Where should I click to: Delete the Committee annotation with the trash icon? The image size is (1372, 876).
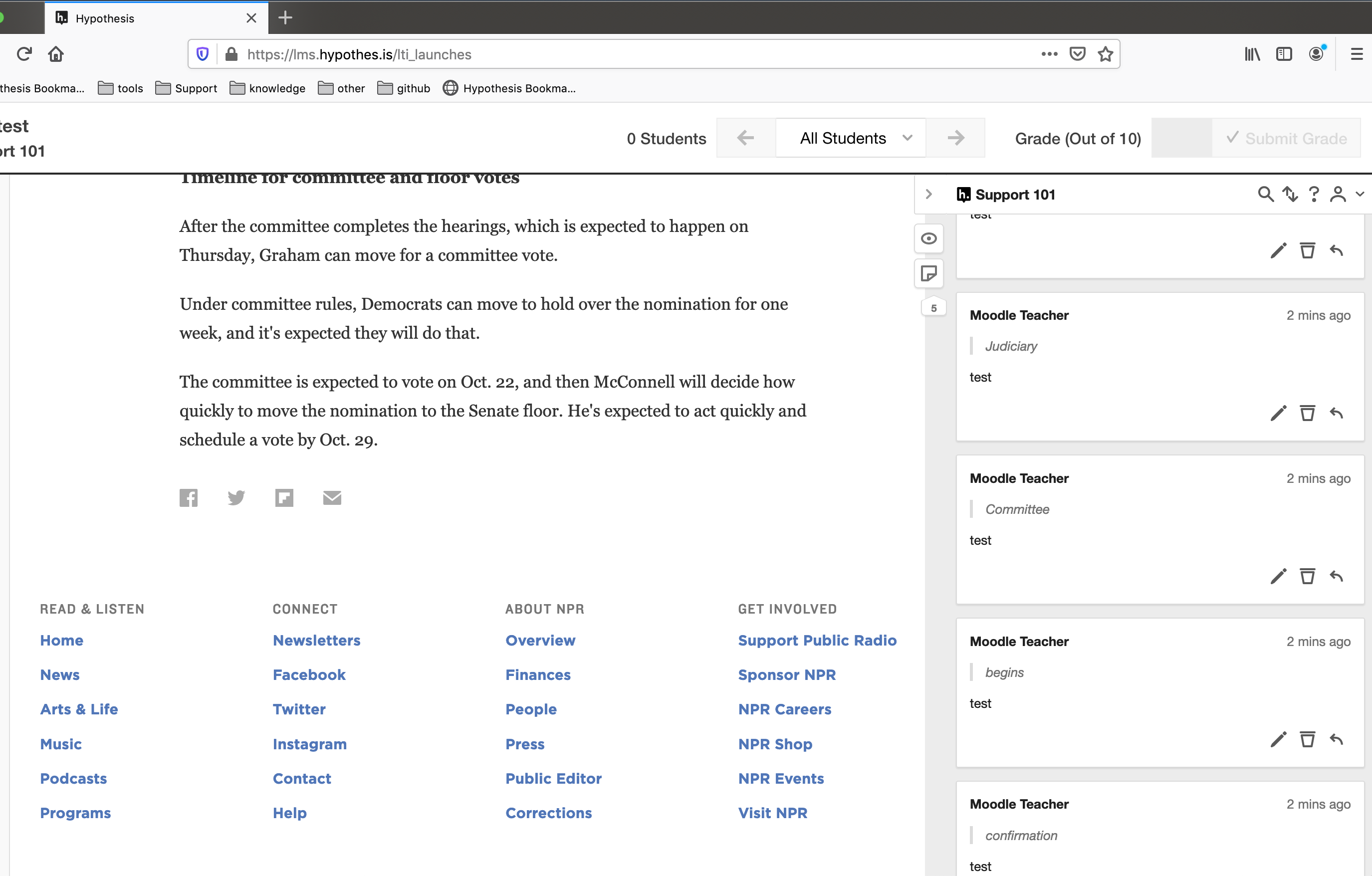[x=1308, y=576]
